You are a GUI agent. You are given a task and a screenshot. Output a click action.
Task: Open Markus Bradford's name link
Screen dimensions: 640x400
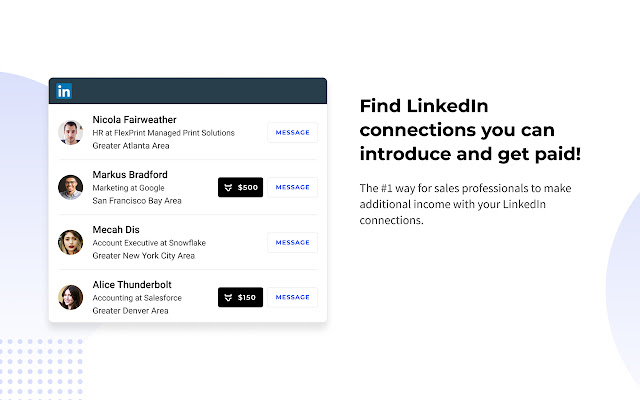[x=130, y=174]
